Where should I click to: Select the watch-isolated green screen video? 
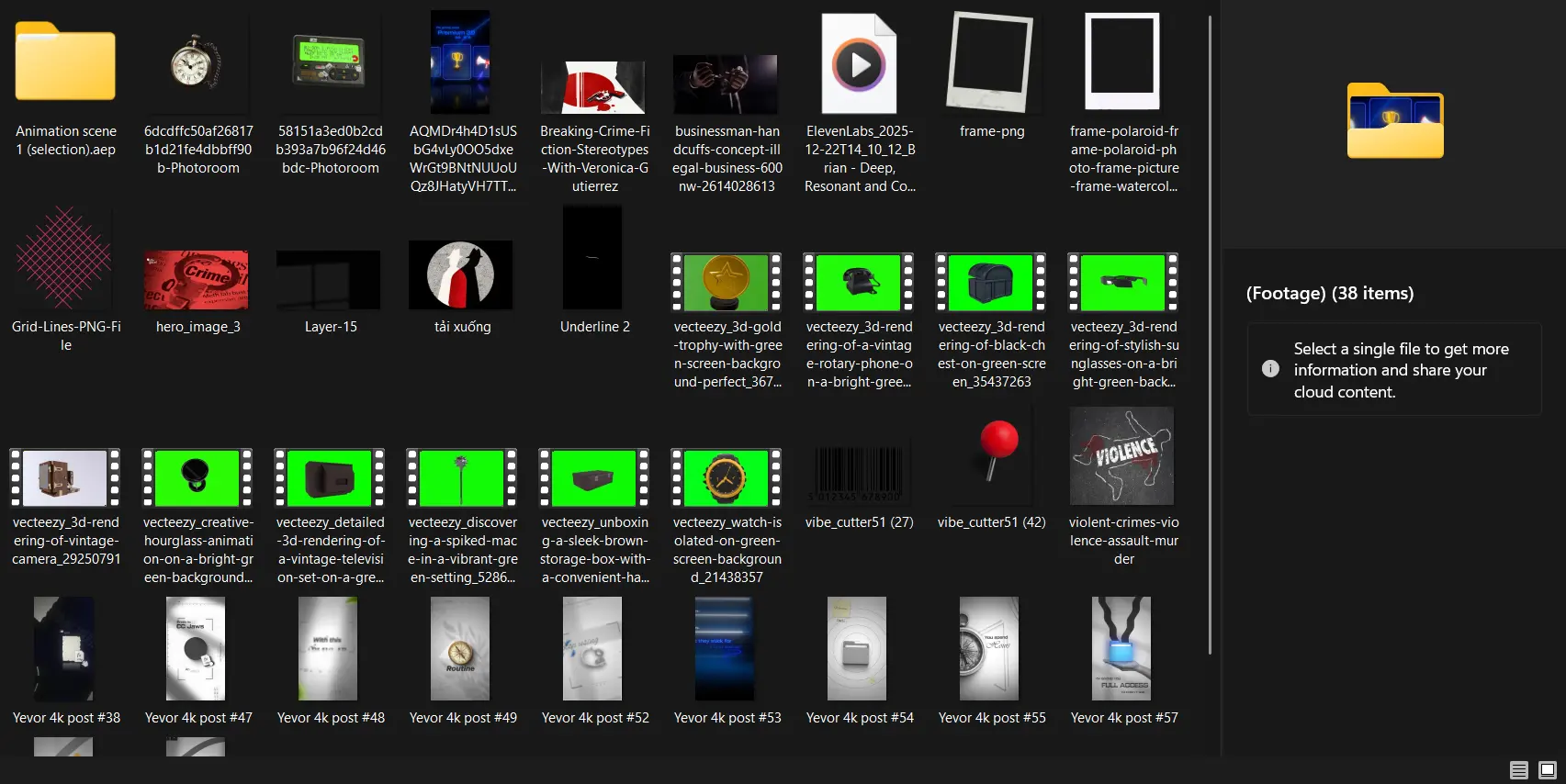point(727,478)
